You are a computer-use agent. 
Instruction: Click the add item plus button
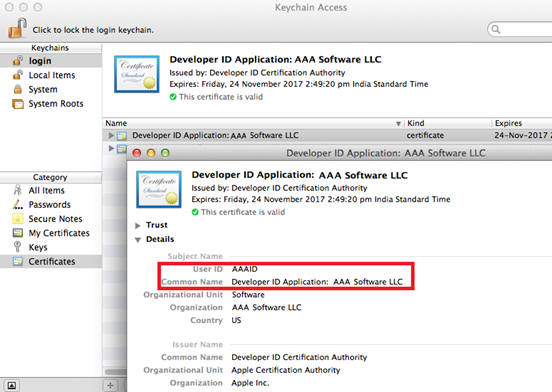pyautogui.click(x=110, y=385)
